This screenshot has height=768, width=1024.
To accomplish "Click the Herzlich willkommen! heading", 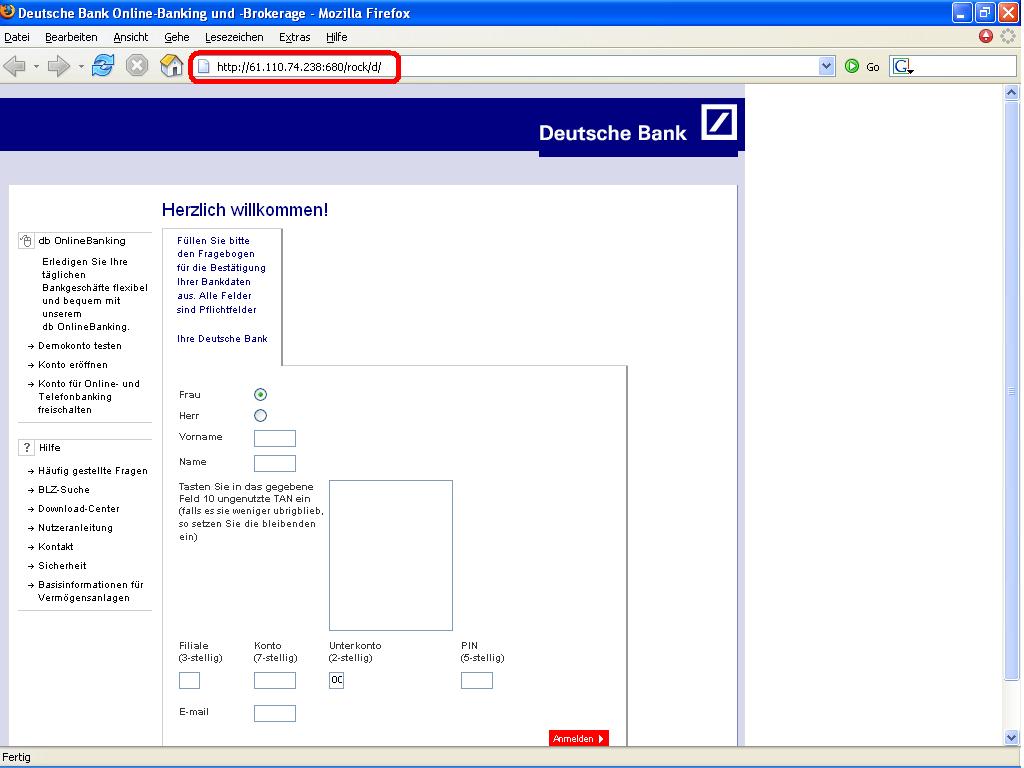I will [x=245, y=210].
